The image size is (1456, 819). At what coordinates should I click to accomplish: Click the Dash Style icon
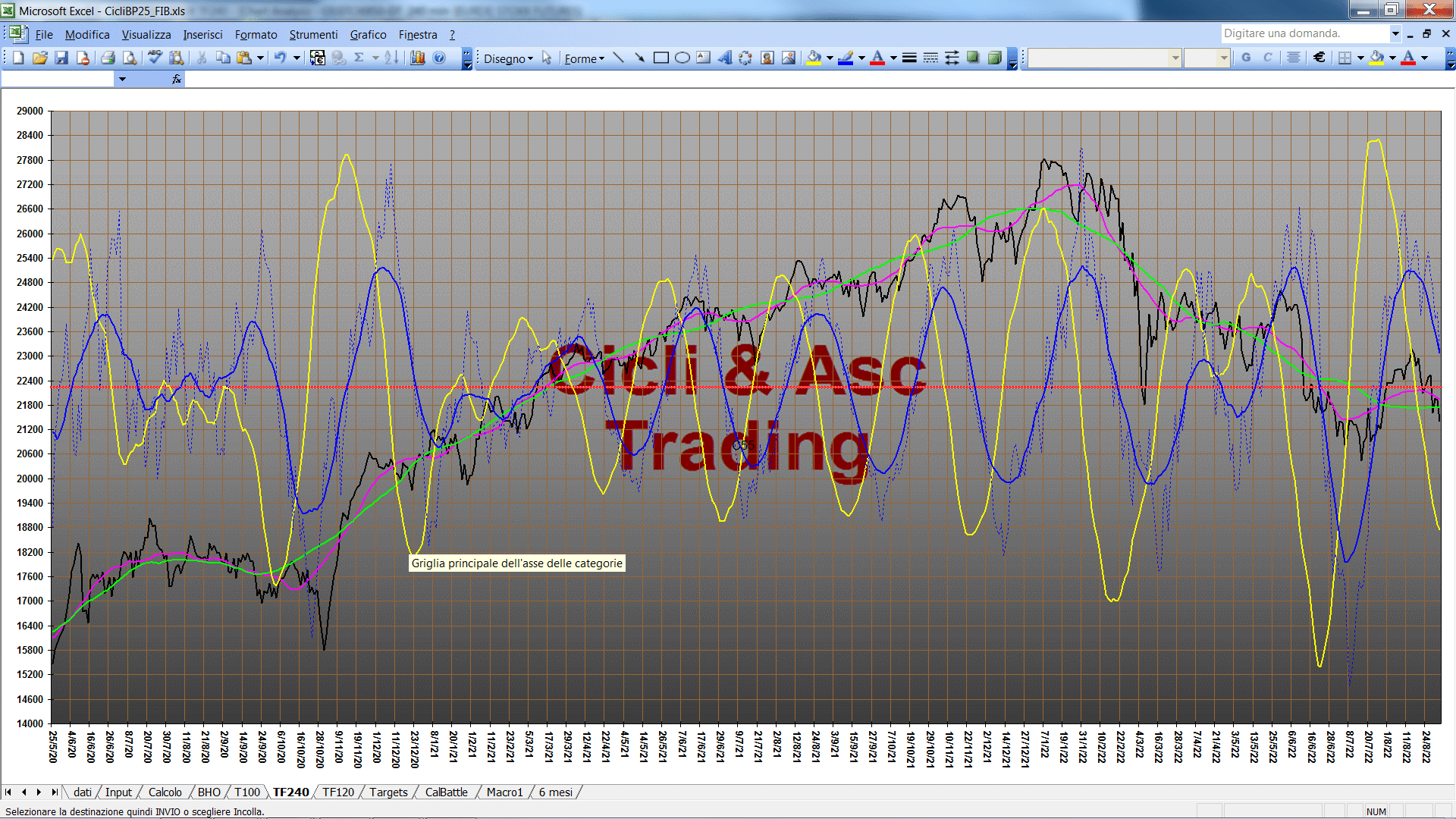click(930, 58)
